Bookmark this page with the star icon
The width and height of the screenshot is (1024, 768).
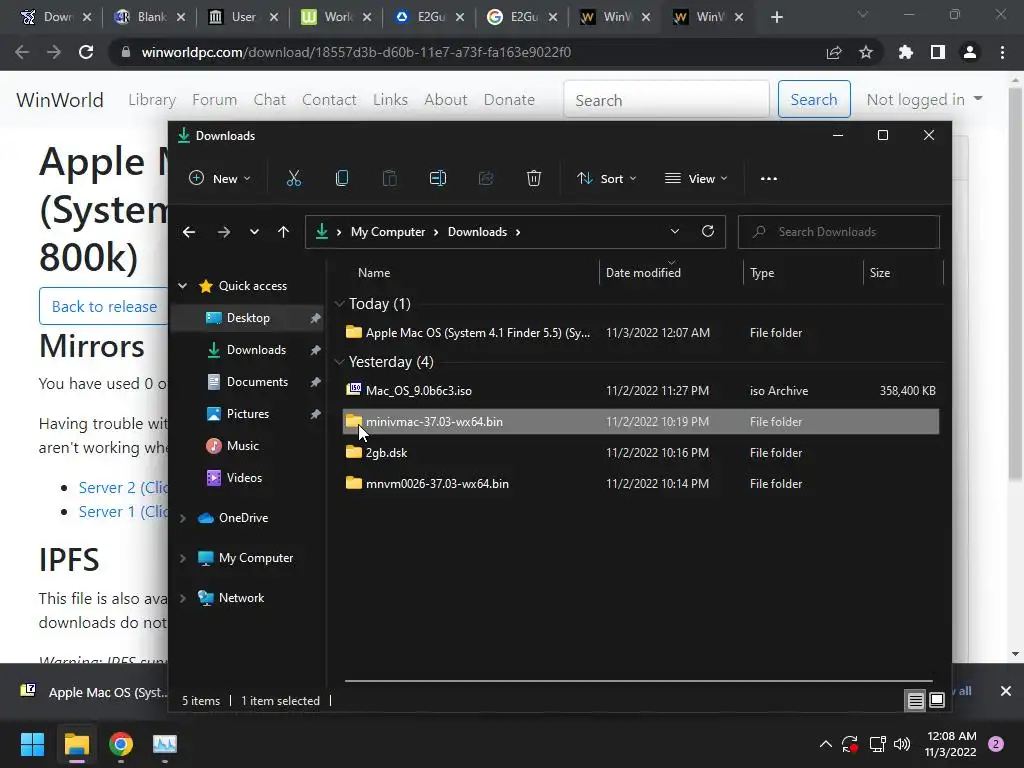866,52
